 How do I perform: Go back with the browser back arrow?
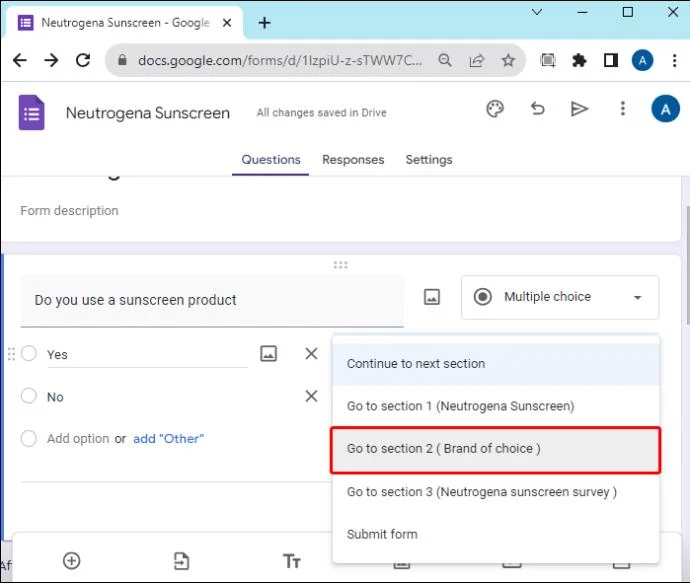point(20,60)
